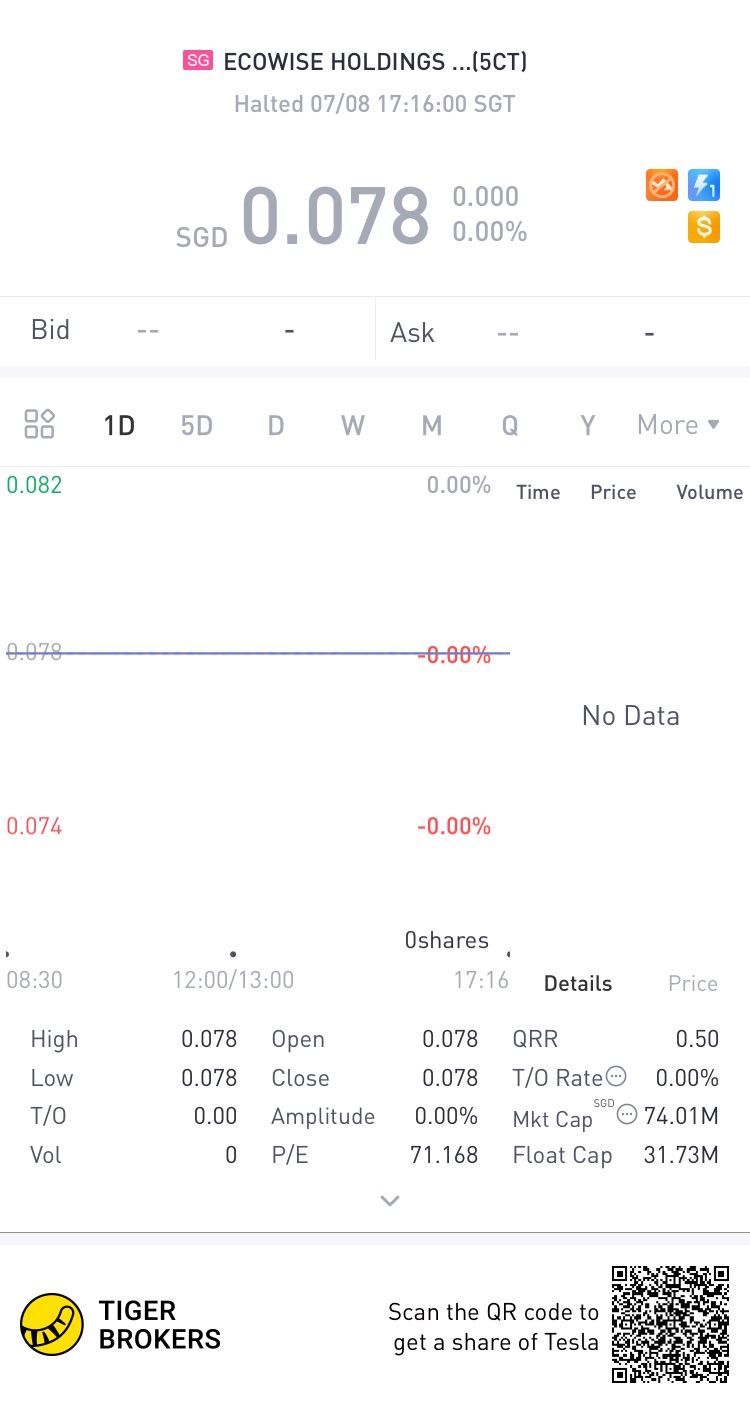Image resolution: width=750 pixels, height=1405 pixels.
Task: Select the W weekly chart tab
Action: [x=353, y=426]
